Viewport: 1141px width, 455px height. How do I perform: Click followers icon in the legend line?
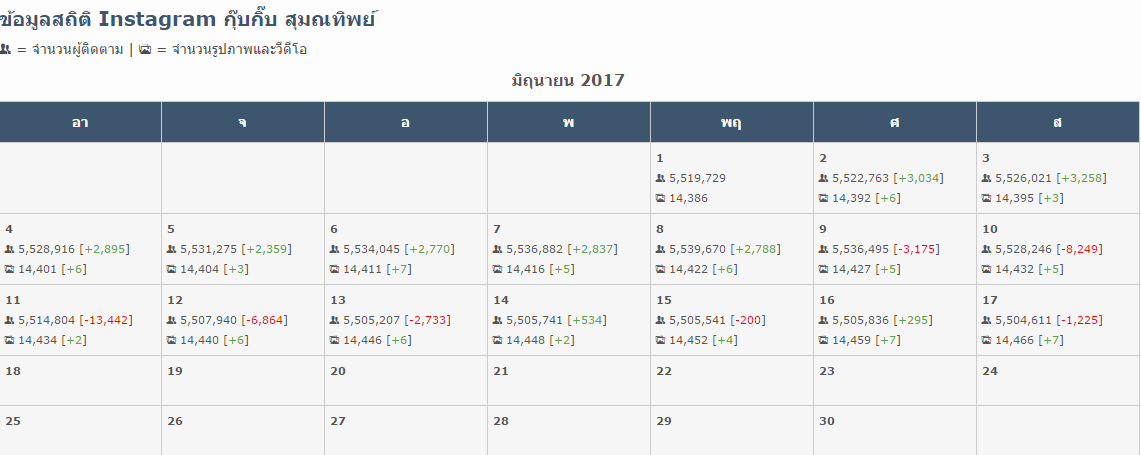5,50
